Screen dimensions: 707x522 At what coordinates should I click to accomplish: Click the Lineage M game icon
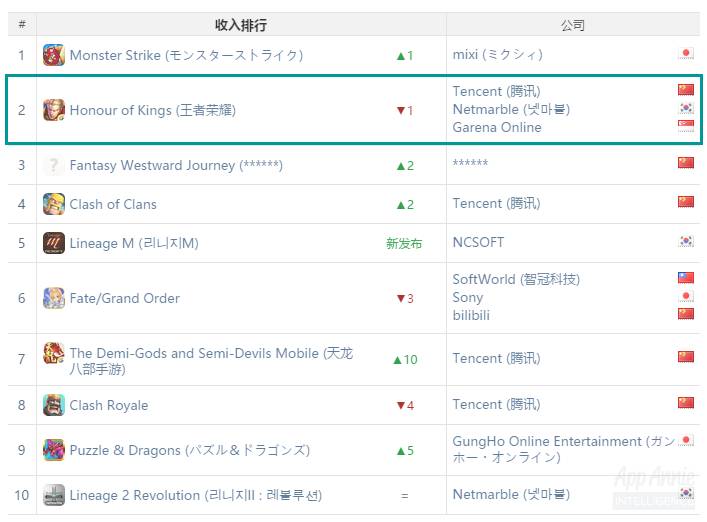54,243
